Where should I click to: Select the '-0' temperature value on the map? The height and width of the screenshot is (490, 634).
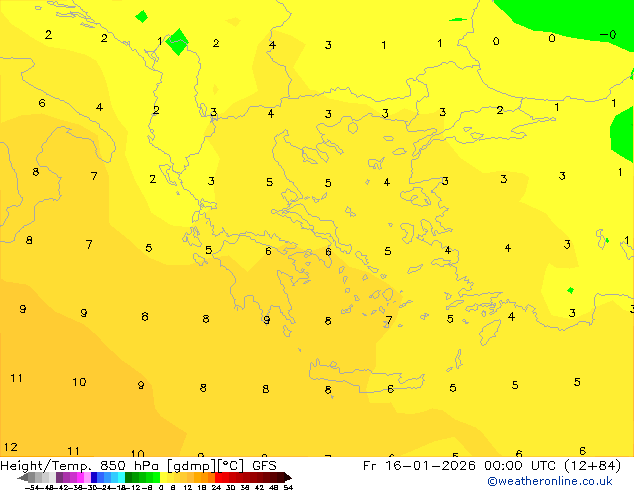(x=608, y=35)
